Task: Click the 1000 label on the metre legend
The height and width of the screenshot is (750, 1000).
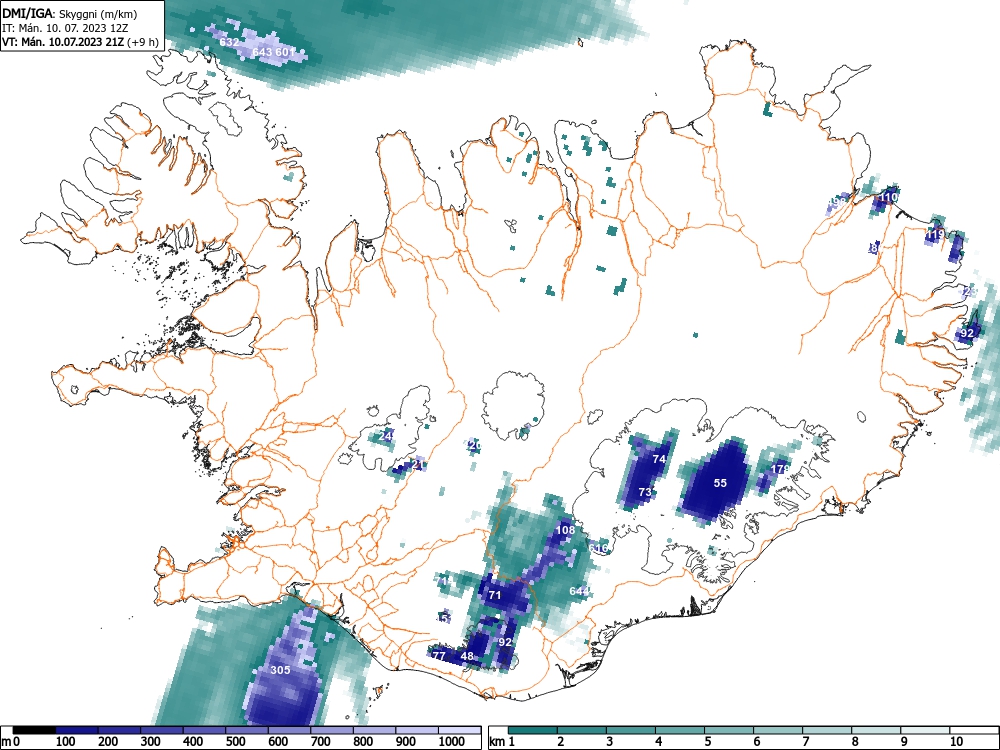Action: click(x=450, y=742)
